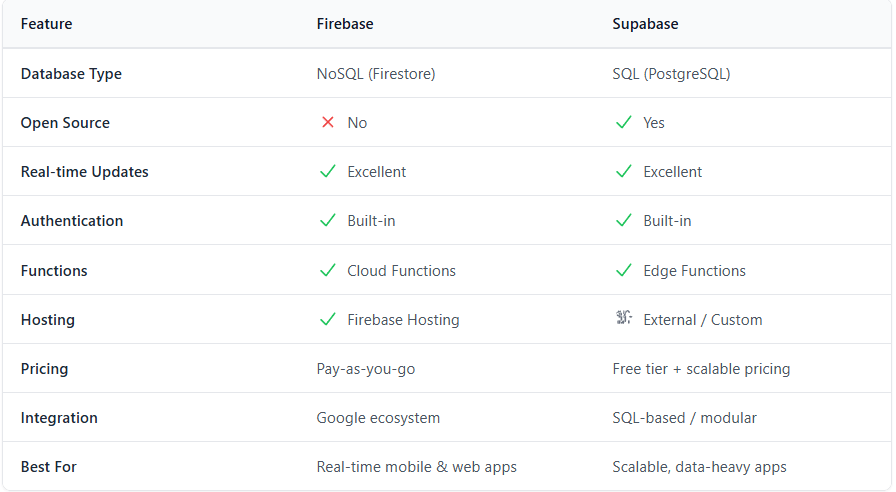Image resolution: width=896 pixels, height=492 pixels.
Task: Click the NoSQL (Firestore) cell
Action: click(x=375, y=74)
